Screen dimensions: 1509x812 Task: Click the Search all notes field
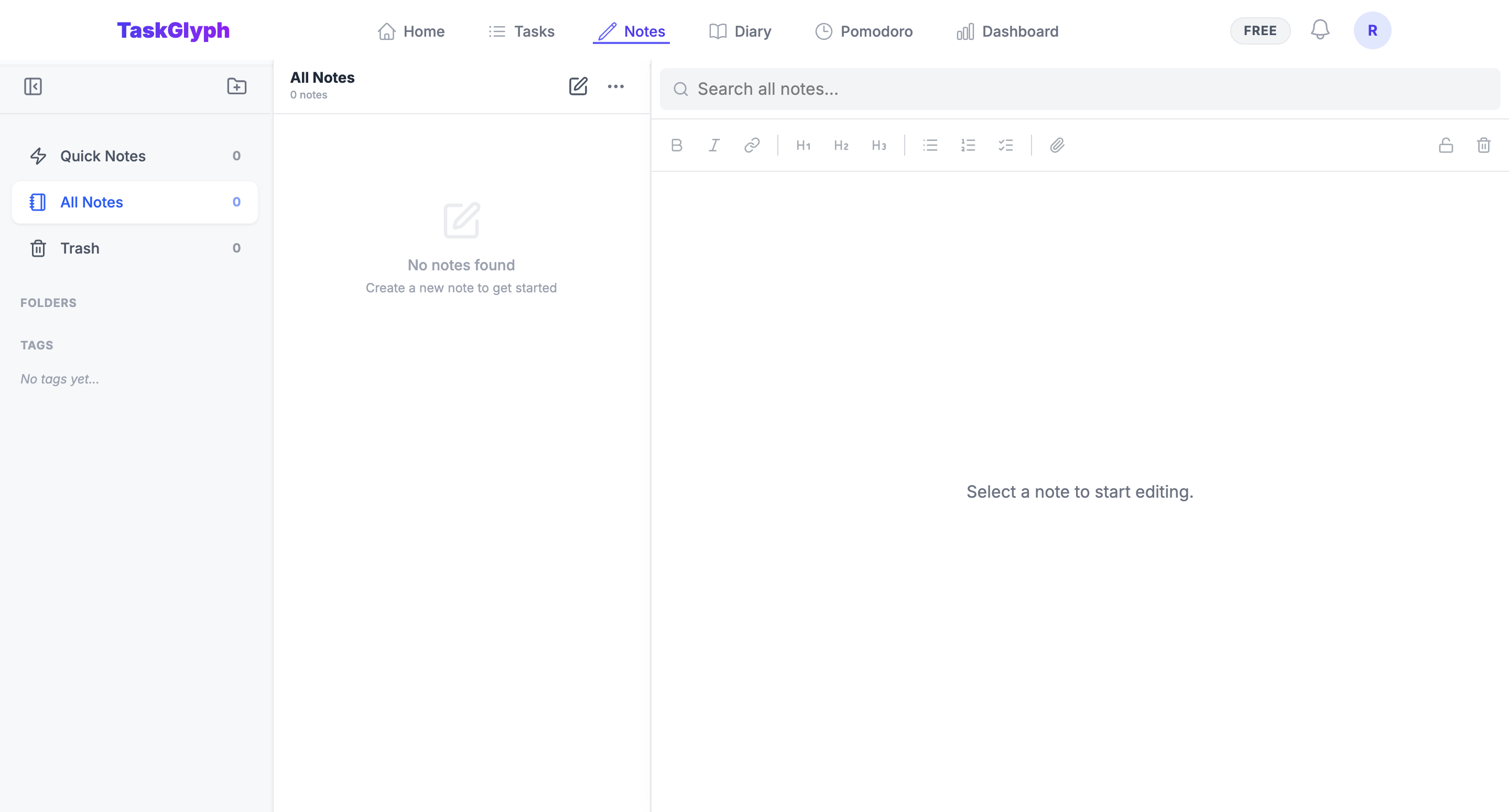pyautogui.click(x=1079, y=89)
